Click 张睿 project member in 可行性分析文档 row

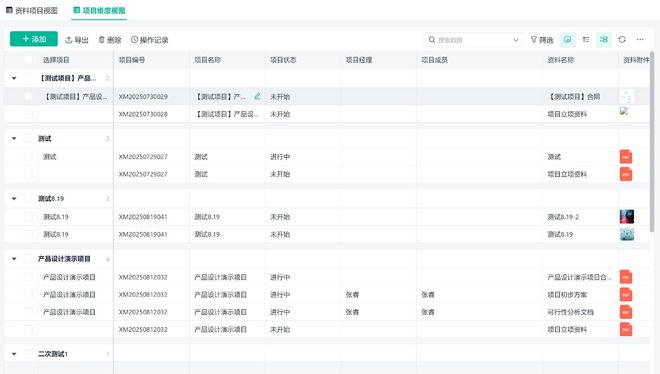(428, 312)
